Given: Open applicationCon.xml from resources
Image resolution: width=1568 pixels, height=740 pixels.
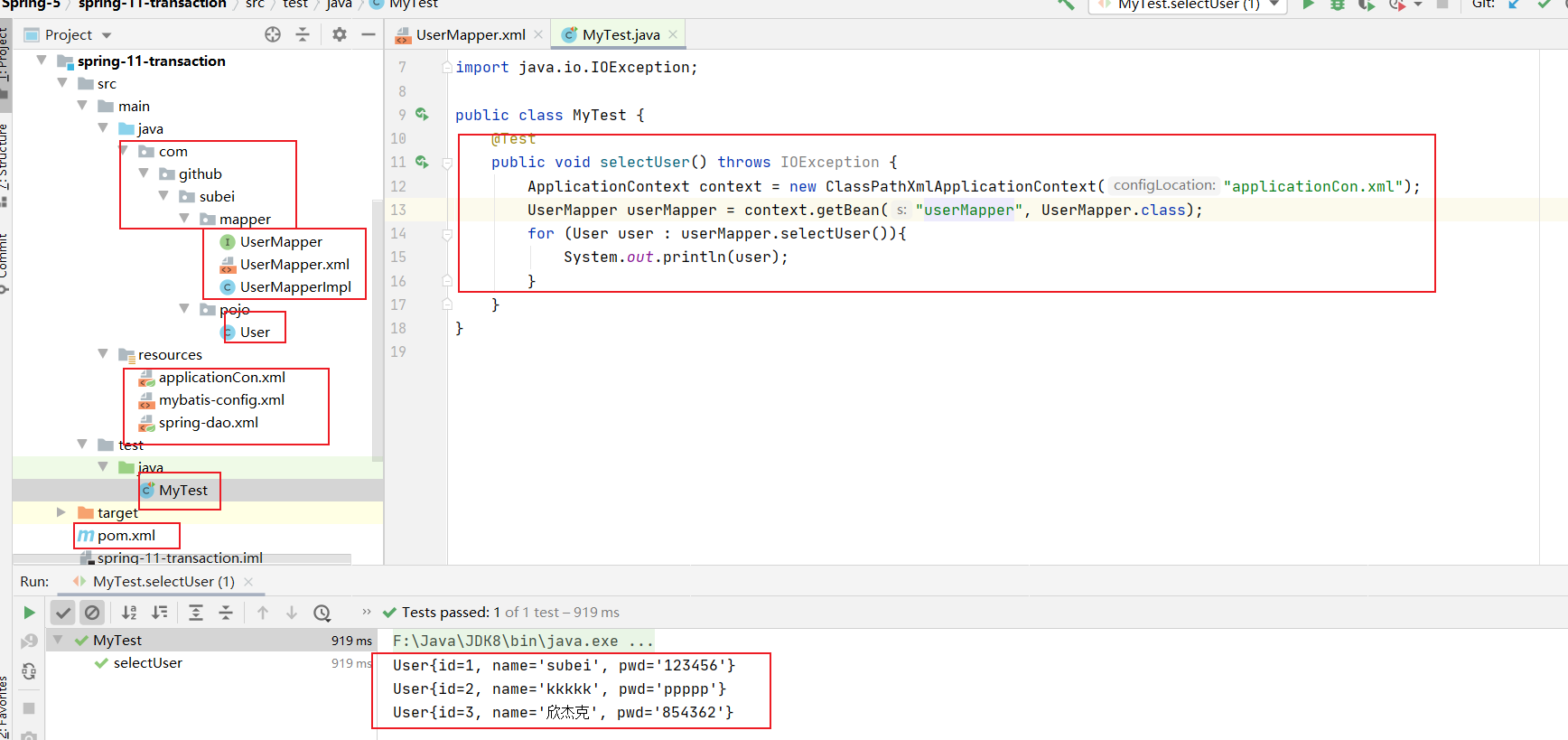Looking at the screenshot, I should [x=221, y=377].
